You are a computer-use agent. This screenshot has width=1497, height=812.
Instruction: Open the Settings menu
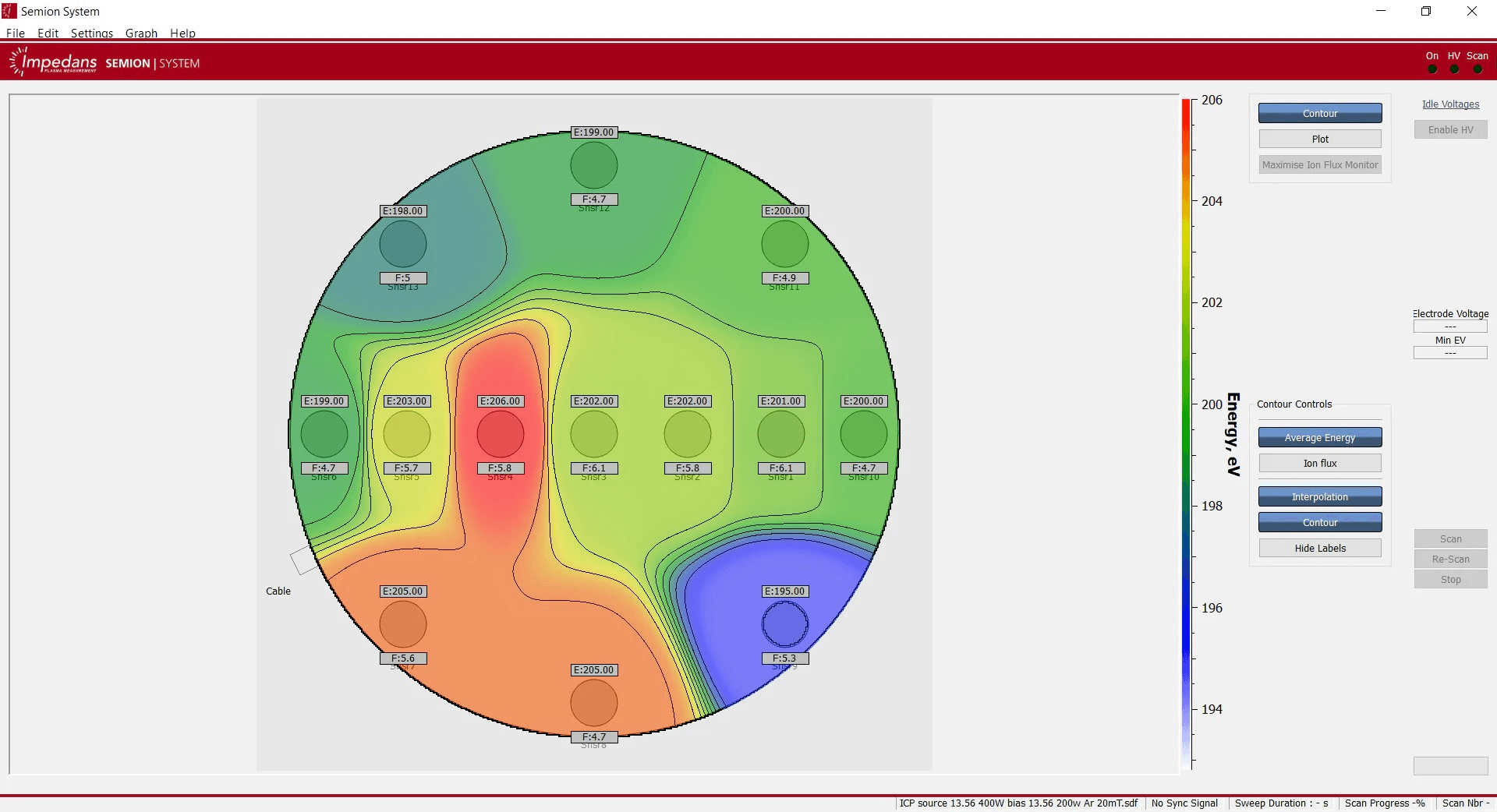tap(92, 33)
